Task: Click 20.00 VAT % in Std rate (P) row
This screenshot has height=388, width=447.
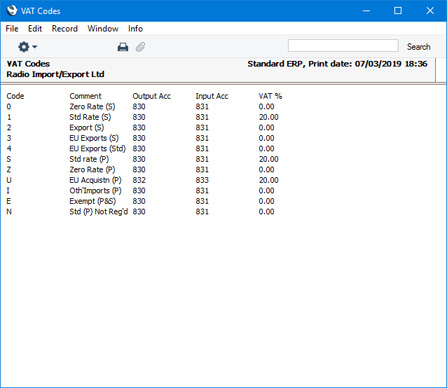Action: click(x=269, y=159)
